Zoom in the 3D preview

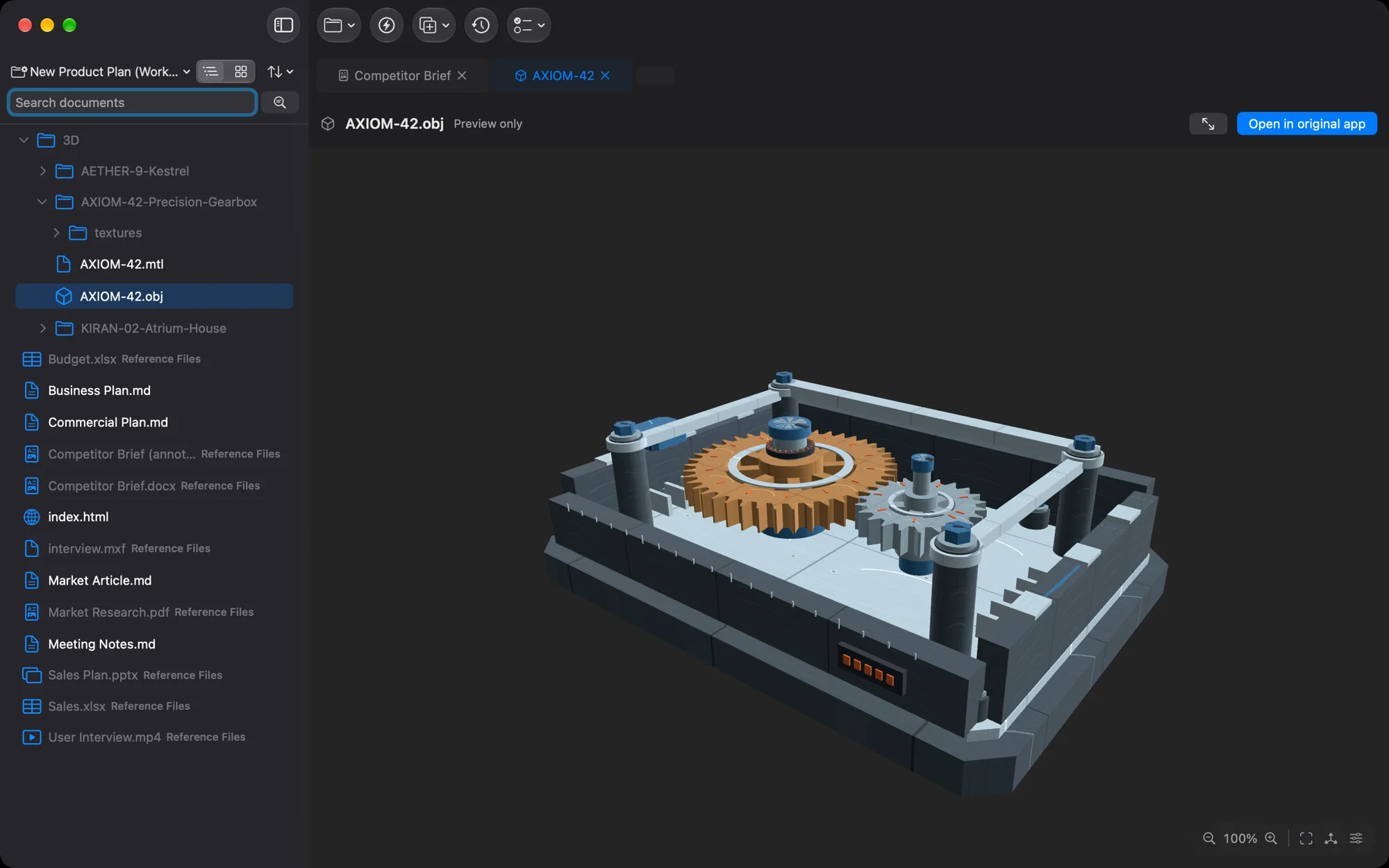1272,839
